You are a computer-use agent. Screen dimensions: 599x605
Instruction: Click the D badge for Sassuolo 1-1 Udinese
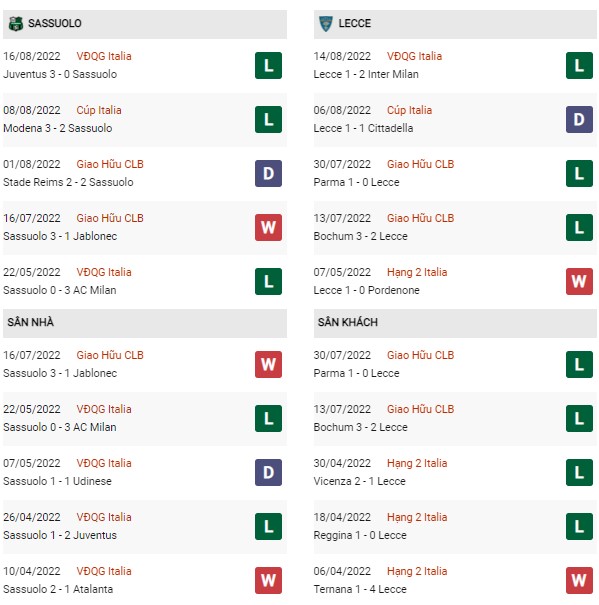[x=268, y=472]
